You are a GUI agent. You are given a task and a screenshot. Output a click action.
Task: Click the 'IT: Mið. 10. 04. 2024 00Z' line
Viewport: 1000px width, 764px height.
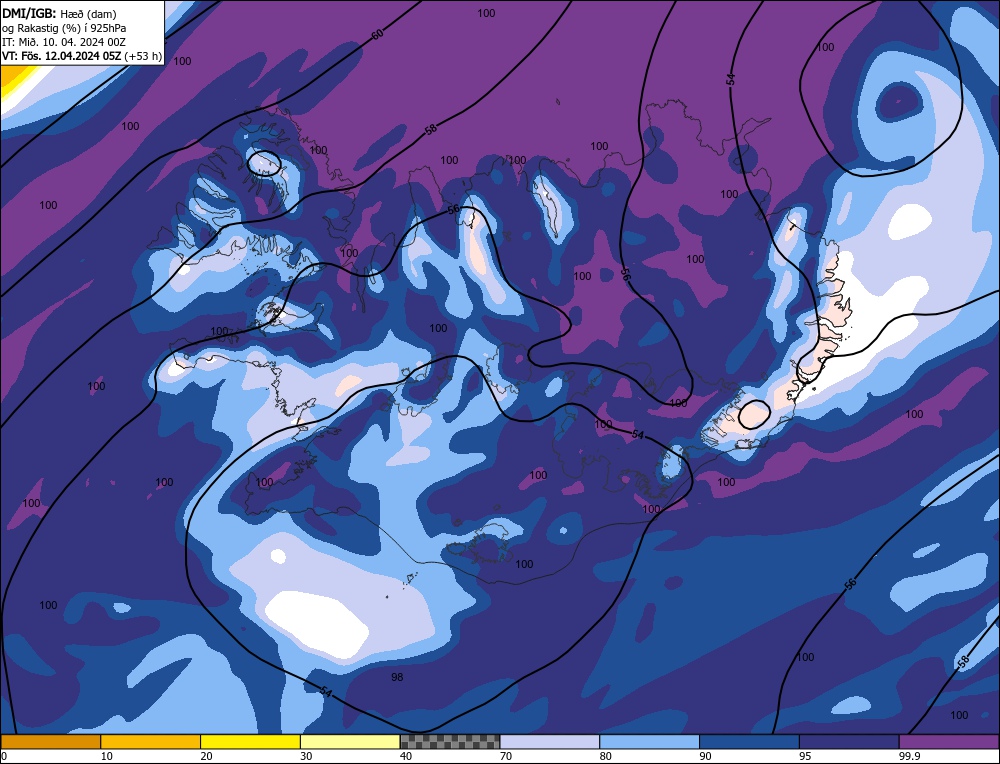tap(64, 42)
